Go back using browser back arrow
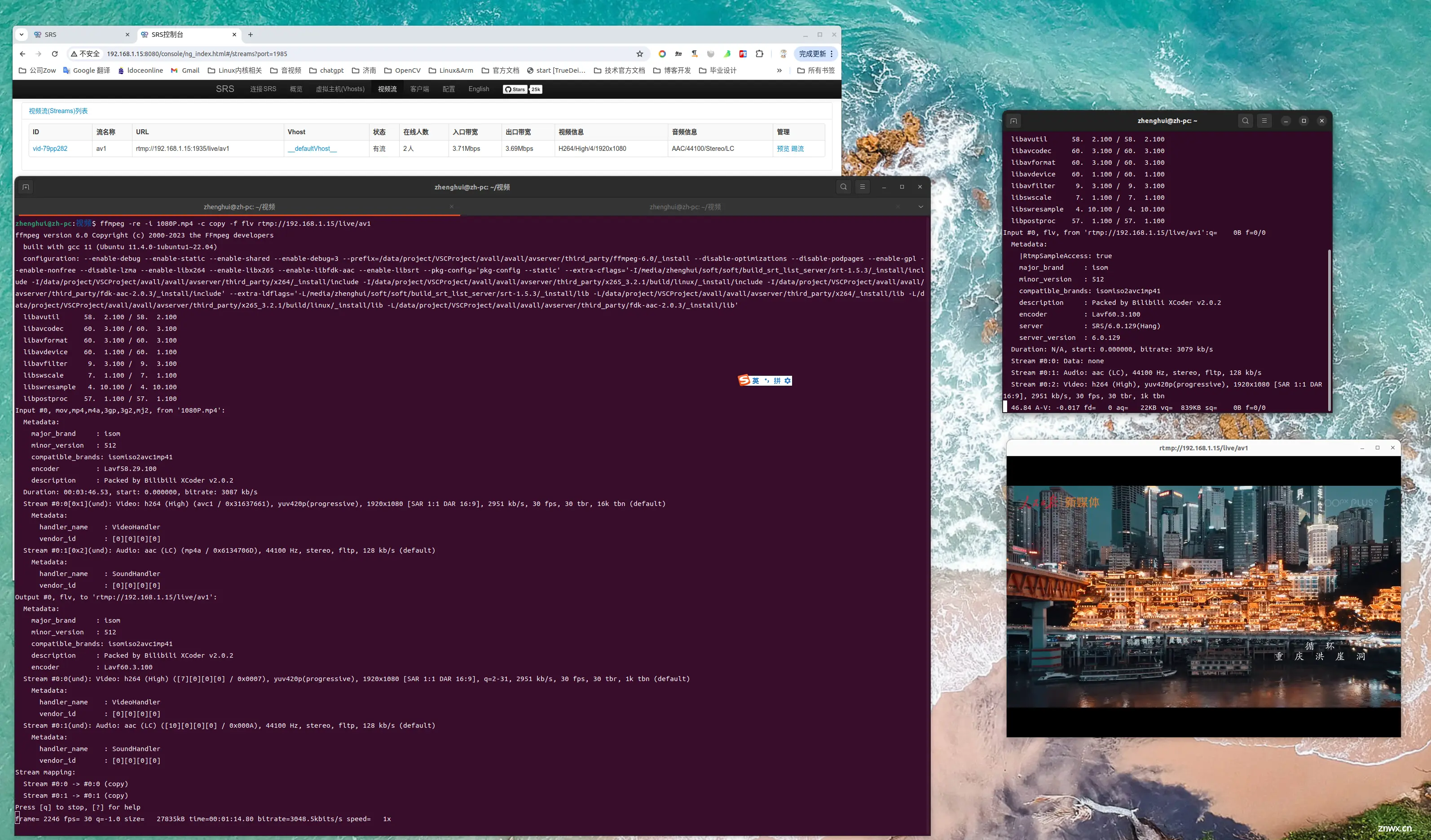The height and width of the screenshot is (840, 1431). [x=23, y=54]
